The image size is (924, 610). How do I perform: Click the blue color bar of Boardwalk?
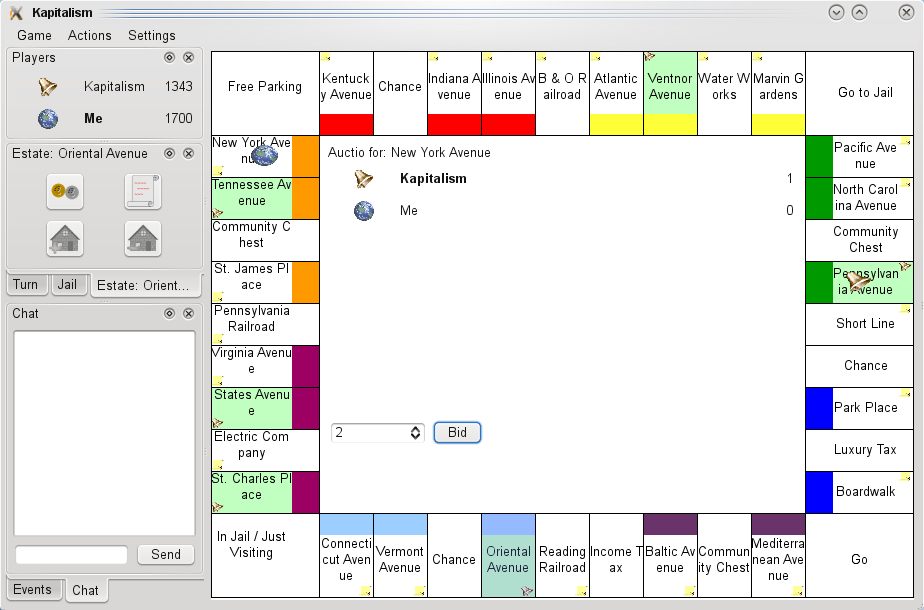click(819, 492)
